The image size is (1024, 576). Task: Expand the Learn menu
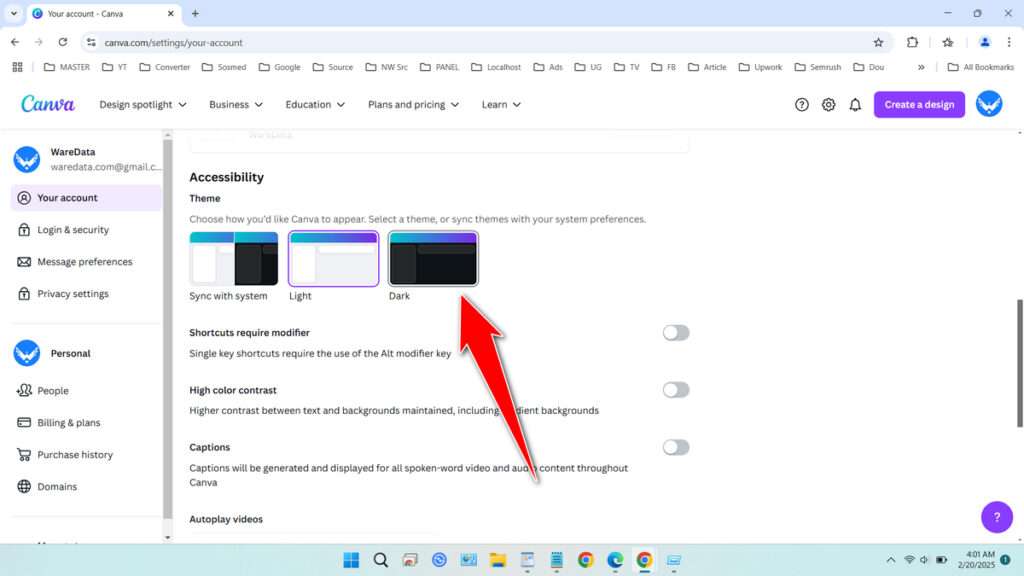(x=501, y=104)
